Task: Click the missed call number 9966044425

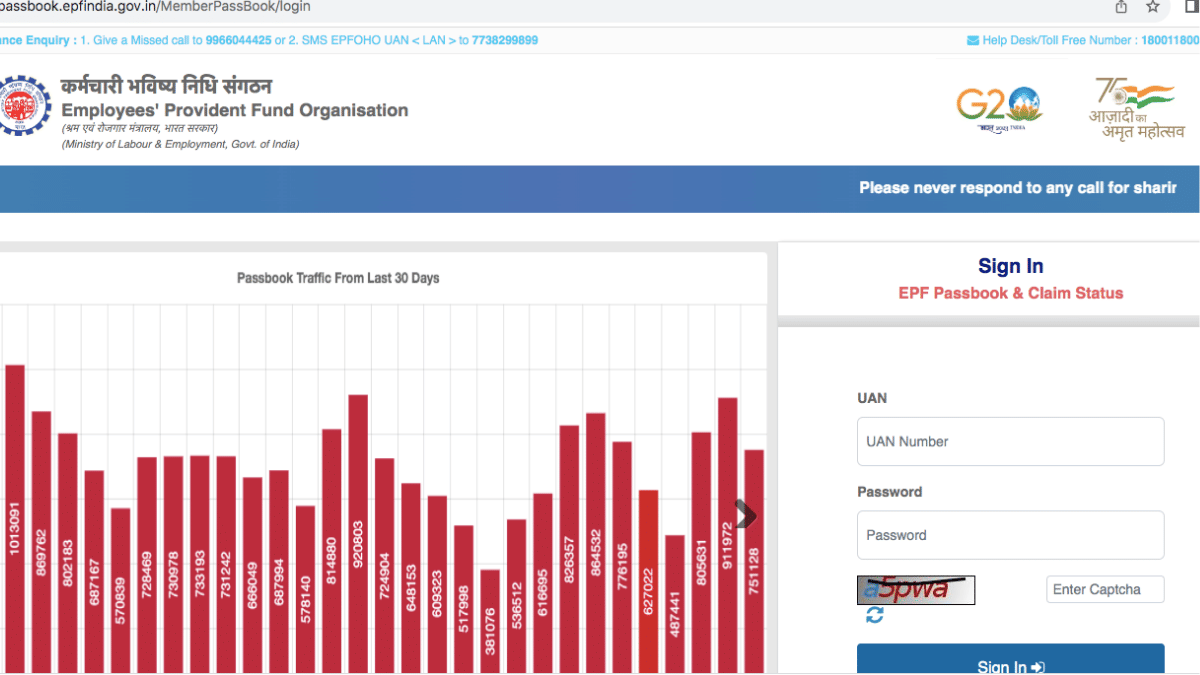Action: [x=238, y=41]
